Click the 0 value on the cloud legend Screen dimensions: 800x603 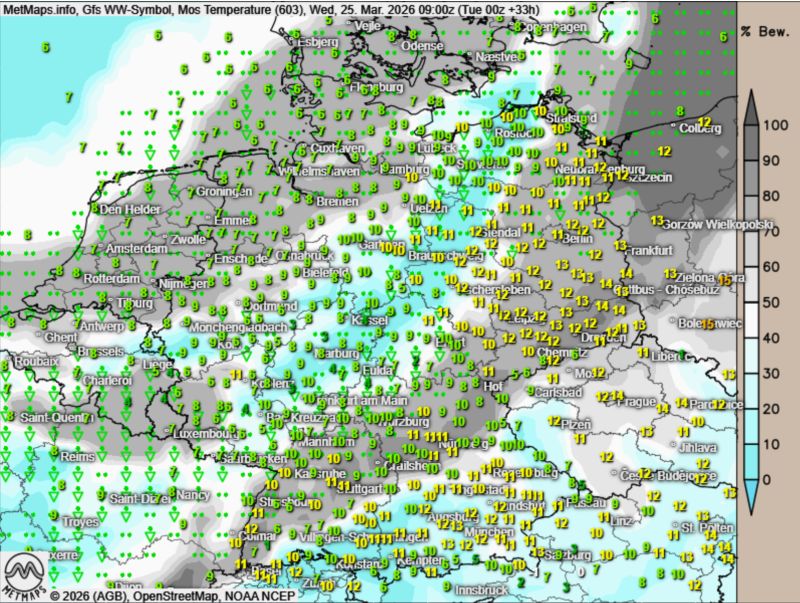tap(767, 480)
